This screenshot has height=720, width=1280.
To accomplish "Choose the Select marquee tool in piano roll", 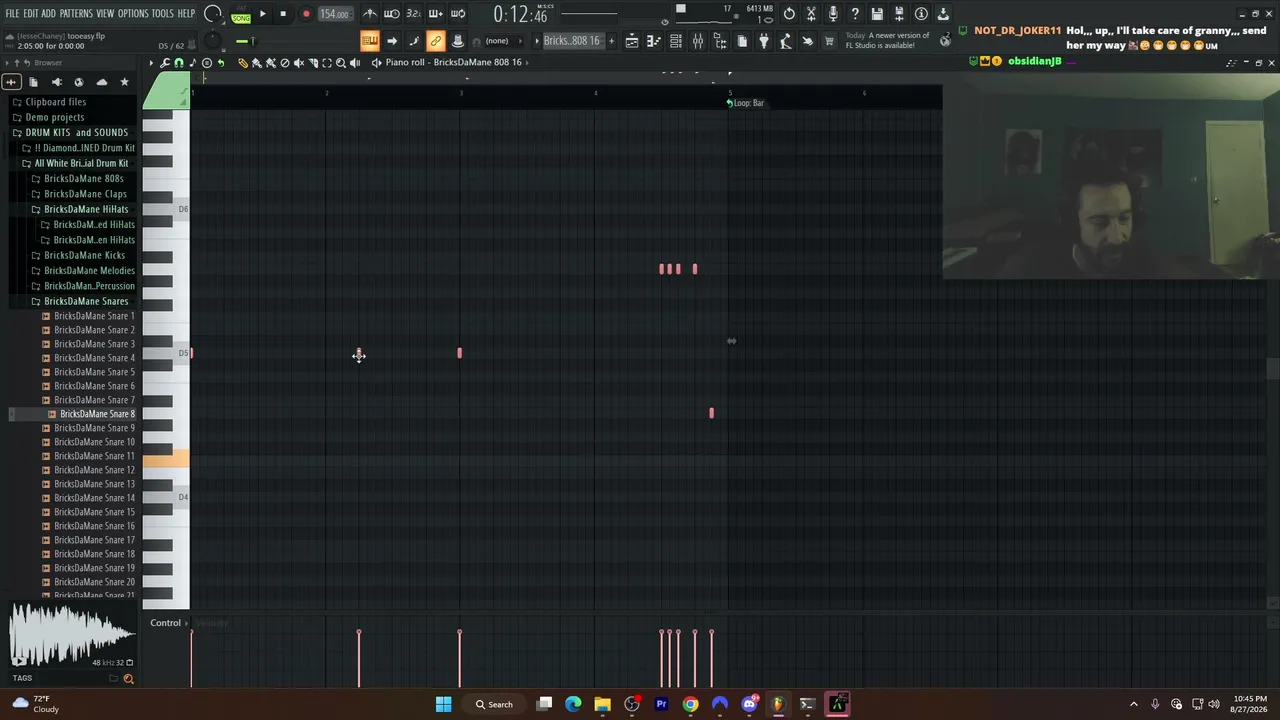I will [x=327, y=63].
